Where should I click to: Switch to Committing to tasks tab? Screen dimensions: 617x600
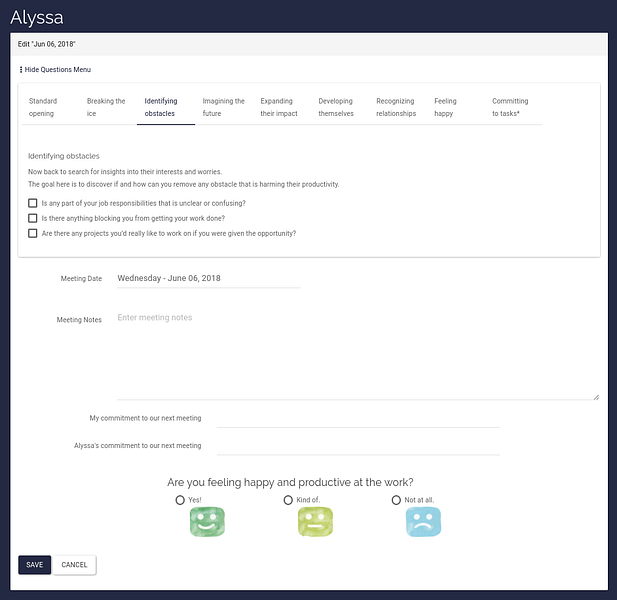[x=513, y=107]
